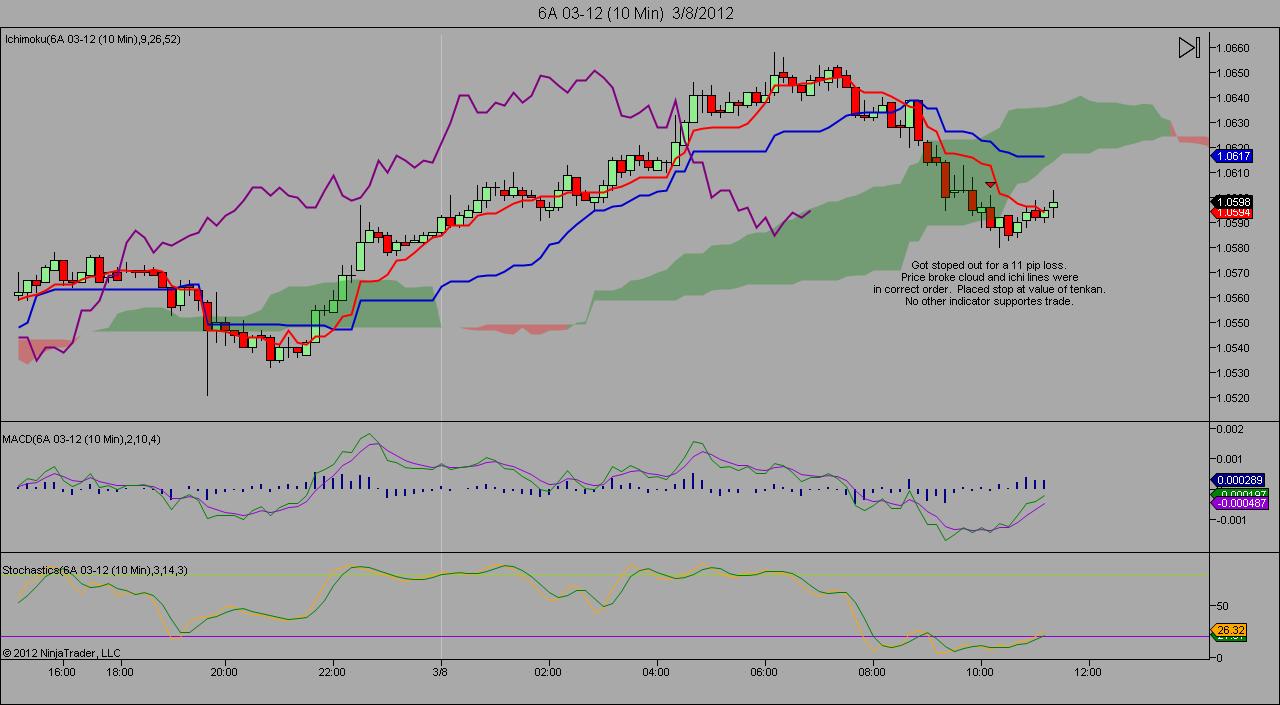Click the 1.0640 price axis label
1280x705 pixels.
click(x=1233, y=98)
